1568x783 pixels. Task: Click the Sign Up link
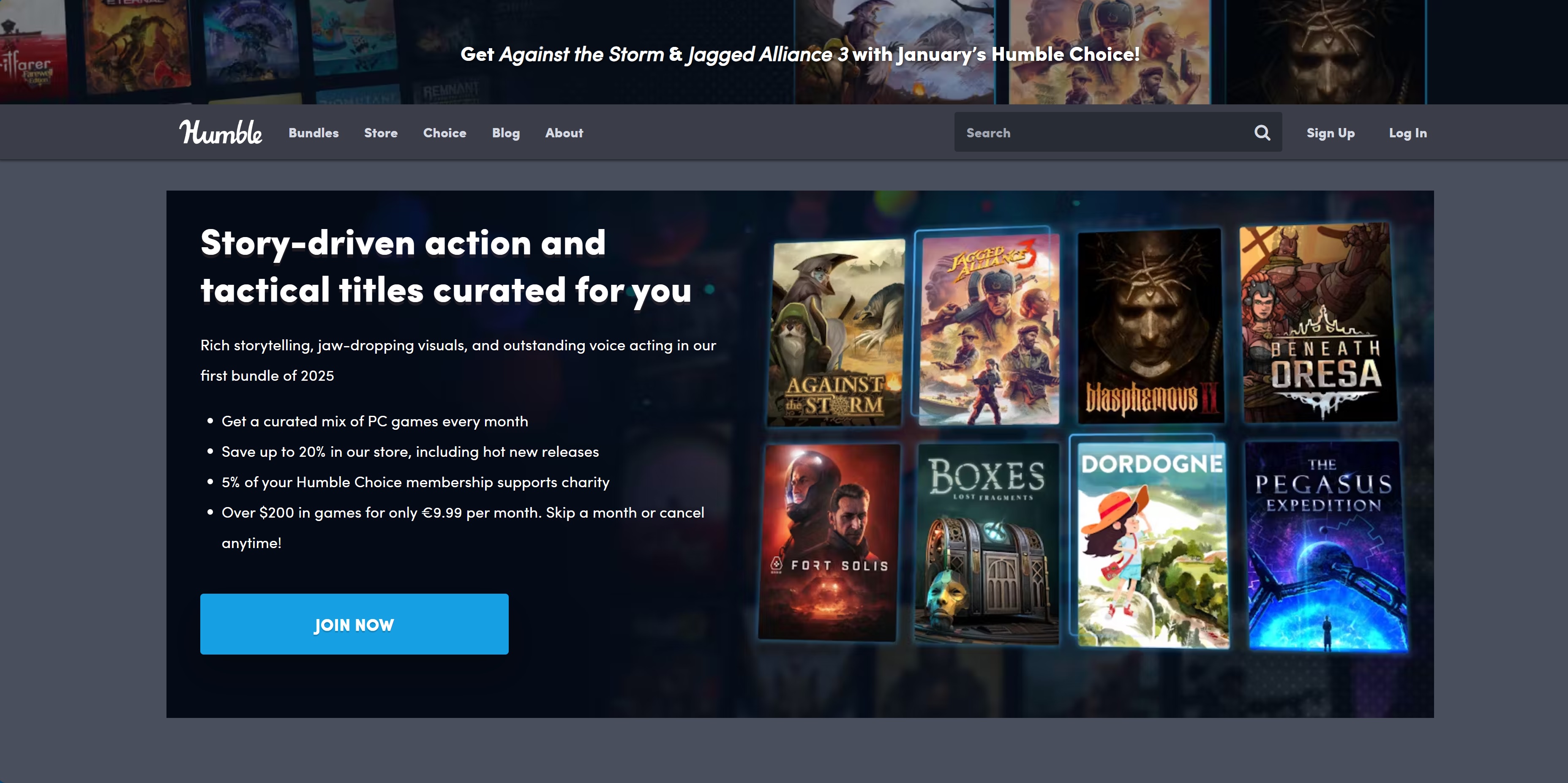click(1330, 133)
